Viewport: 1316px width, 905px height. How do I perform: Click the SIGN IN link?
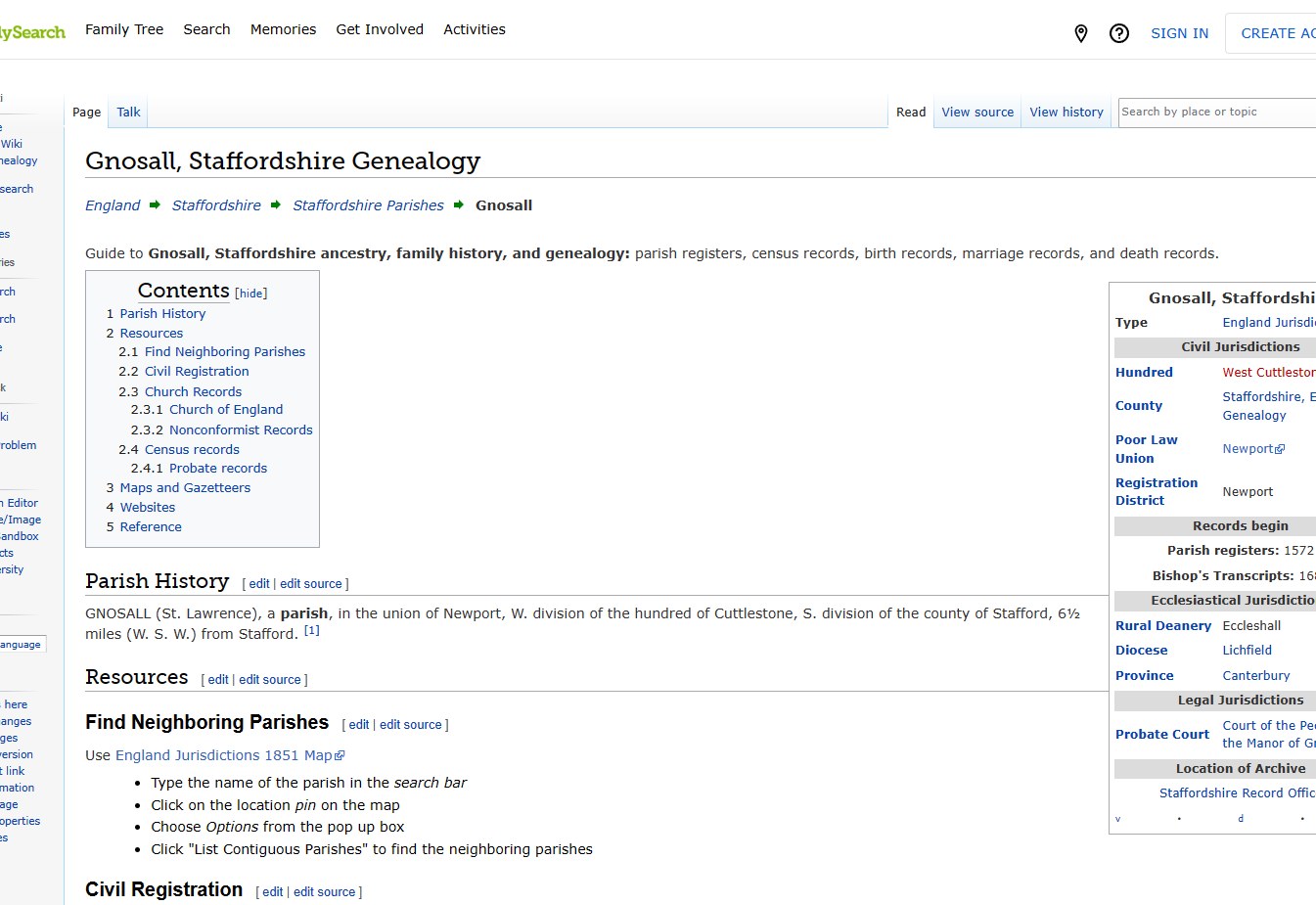click(x=1179, y=33)
